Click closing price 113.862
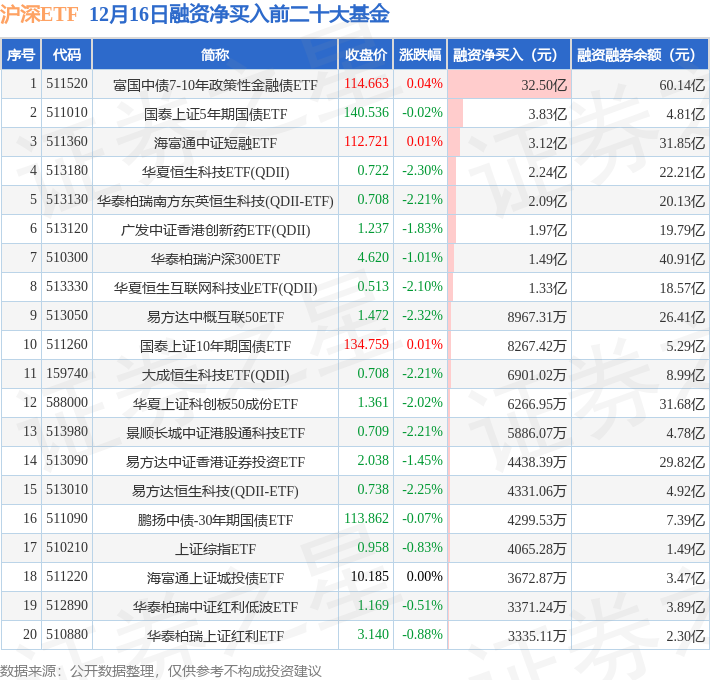This screenshot has width=710, height=680. point(366,518)
